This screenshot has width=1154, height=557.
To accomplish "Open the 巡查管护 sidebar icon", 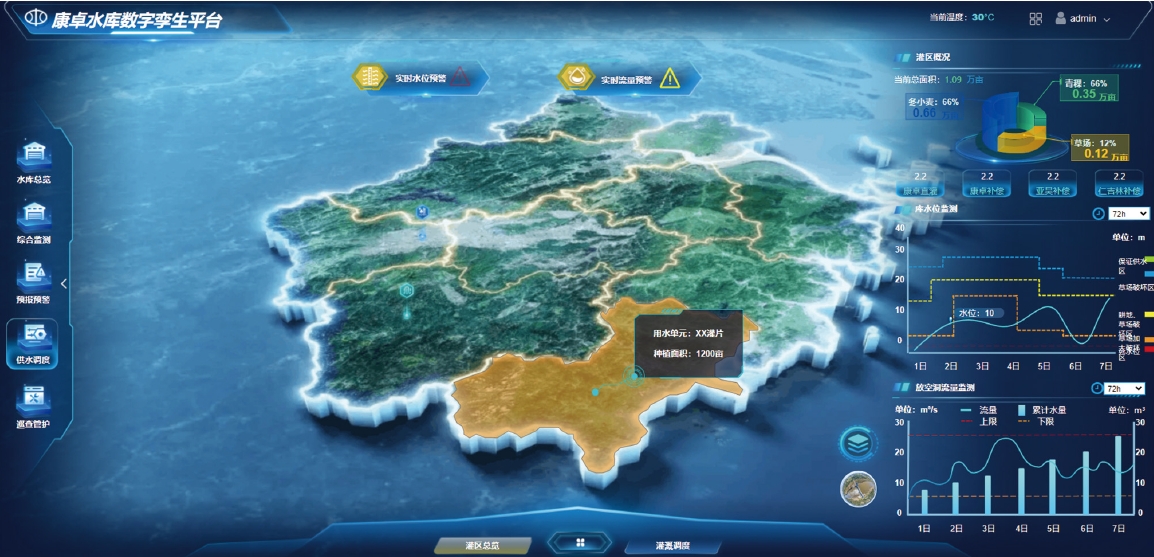I will point(33,398).
